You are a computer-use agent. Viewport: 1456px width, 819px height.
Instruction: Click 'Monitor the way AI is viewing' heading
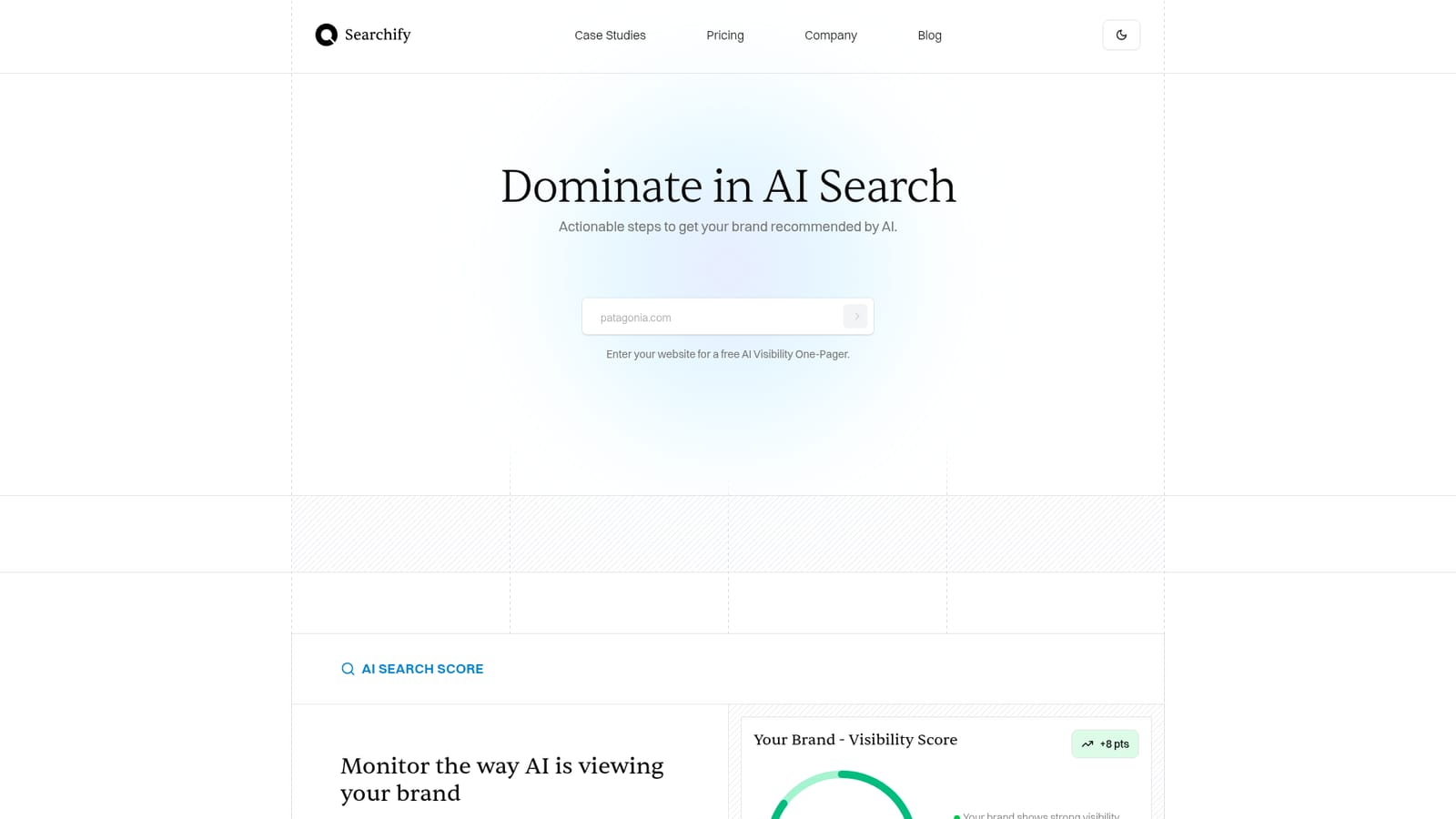502,779
